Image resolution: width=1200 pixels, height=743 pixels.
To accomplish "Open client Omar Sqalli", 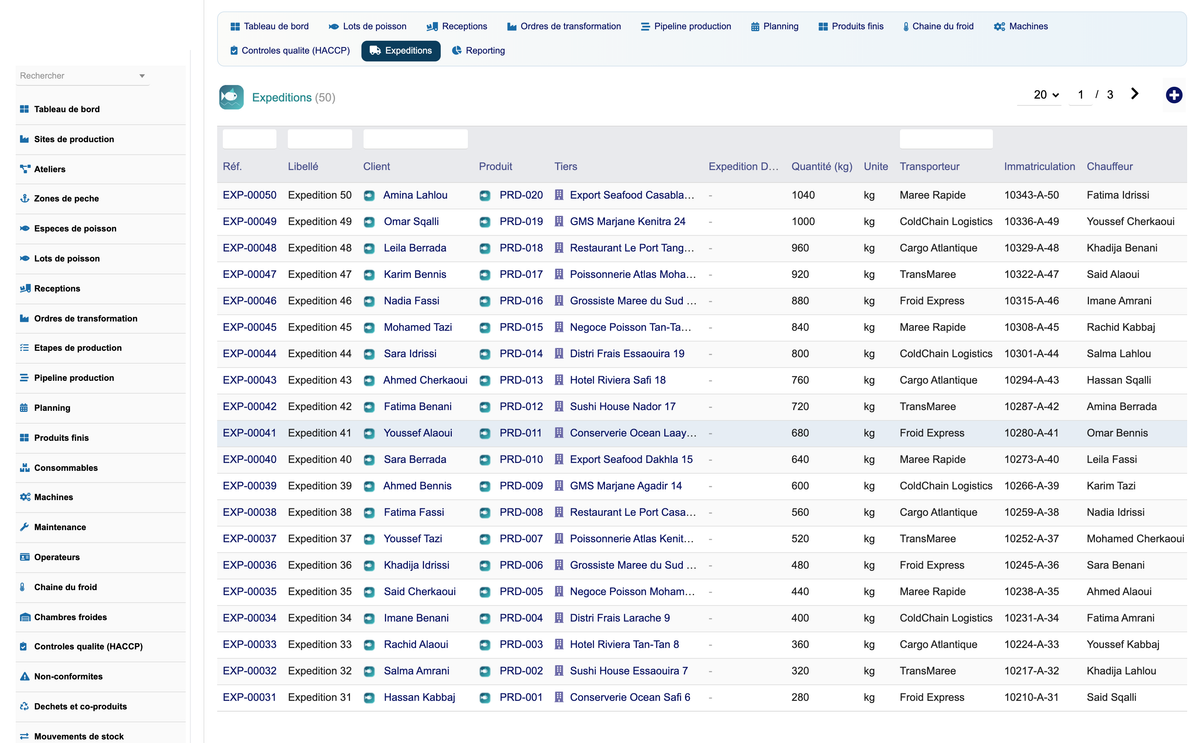I will (x=411, y=221).
